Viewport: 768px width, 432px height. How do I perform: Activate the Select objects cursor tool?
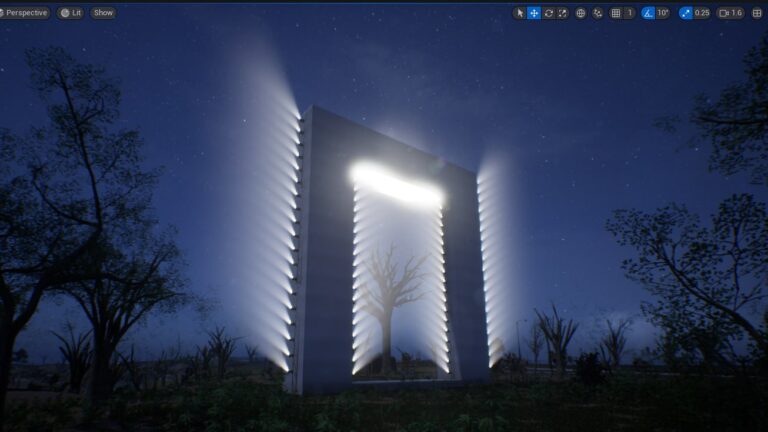point(520,13)
